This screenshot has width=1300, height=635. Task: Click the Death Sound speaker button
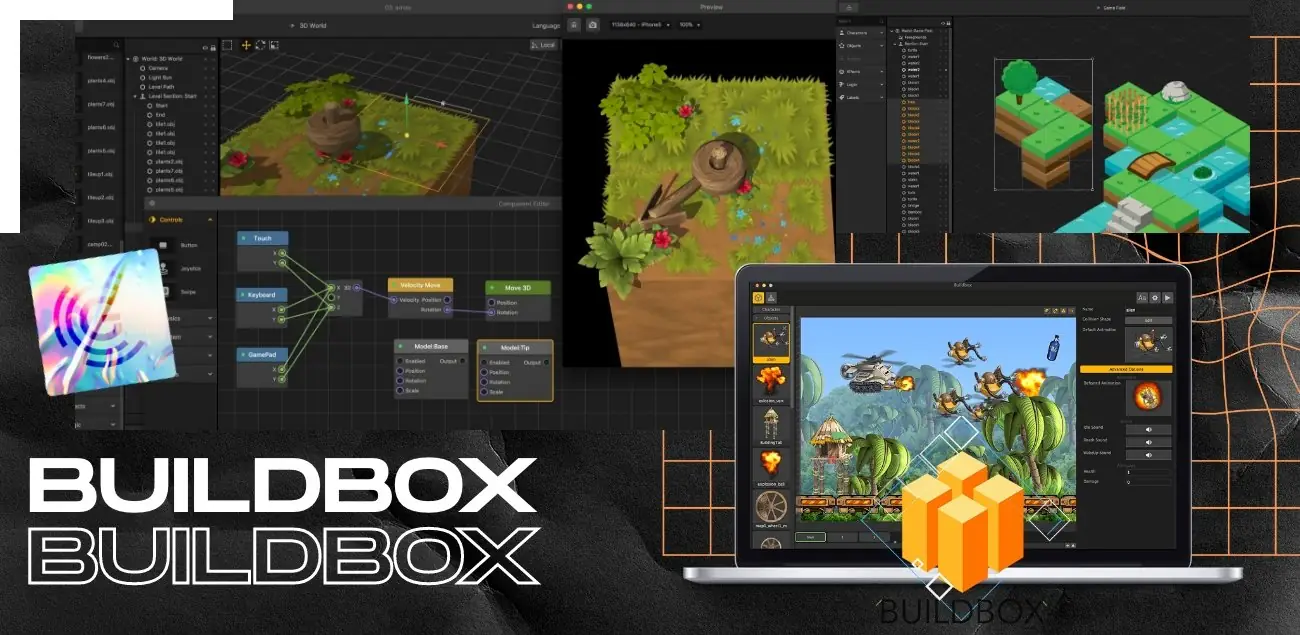(1148, 442)
